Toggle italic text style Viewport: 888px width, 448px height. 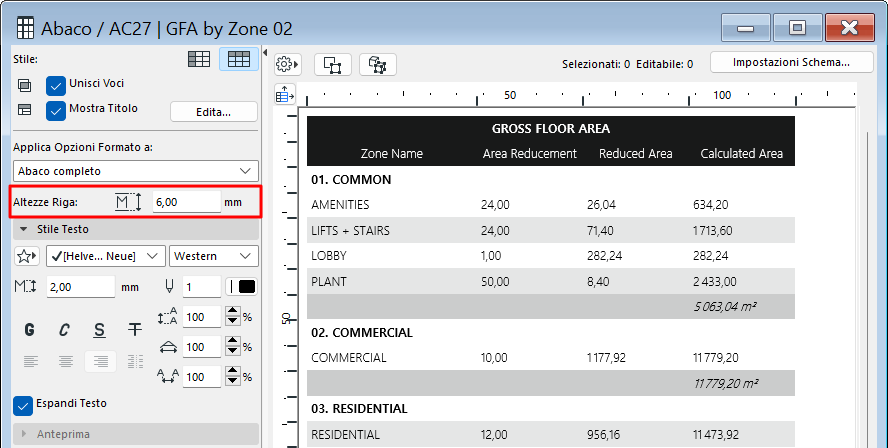(x=64, y=329)
